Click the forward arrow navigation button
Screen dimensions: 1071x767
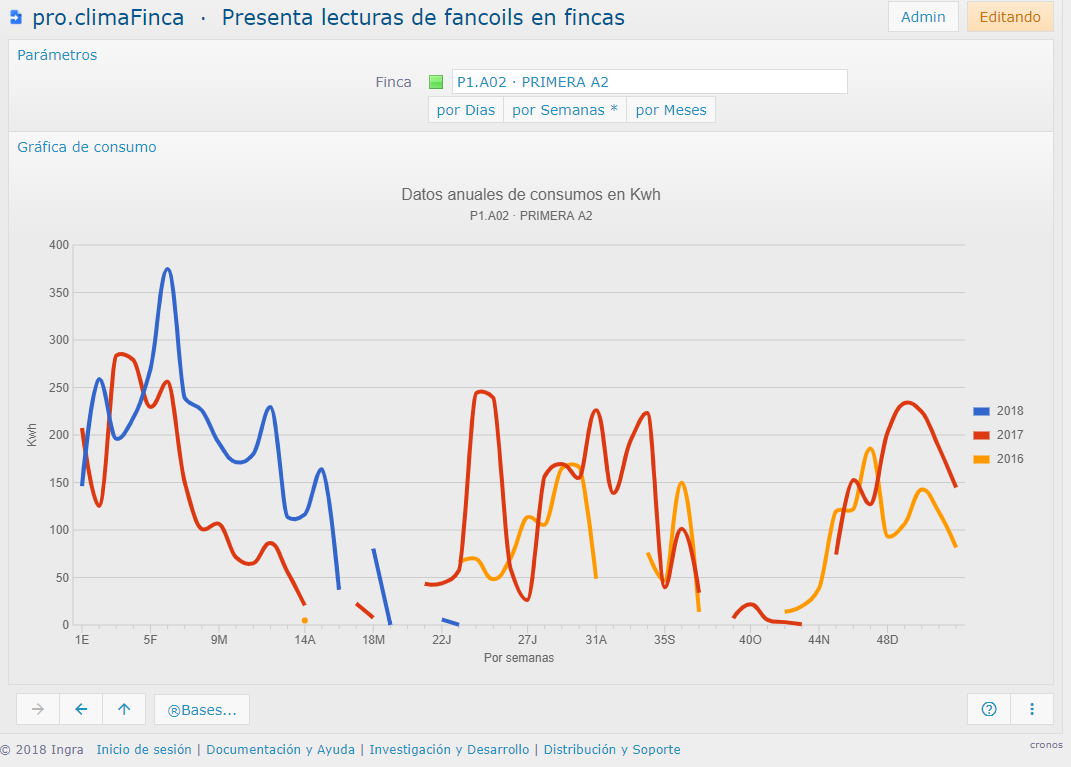pos(38,709)
